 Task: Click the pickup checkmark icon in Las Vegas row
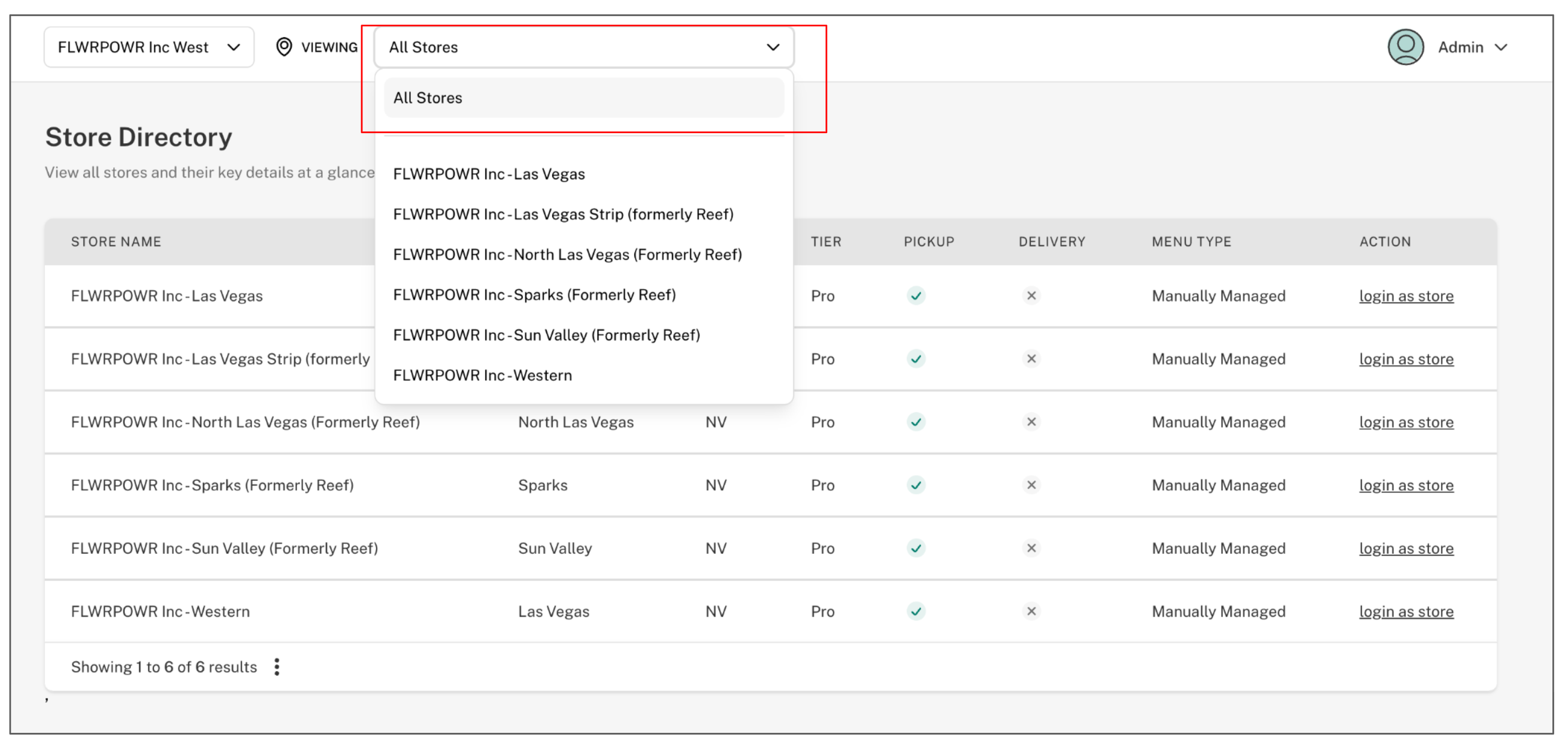pyautogui.click(x=916, y=295)
